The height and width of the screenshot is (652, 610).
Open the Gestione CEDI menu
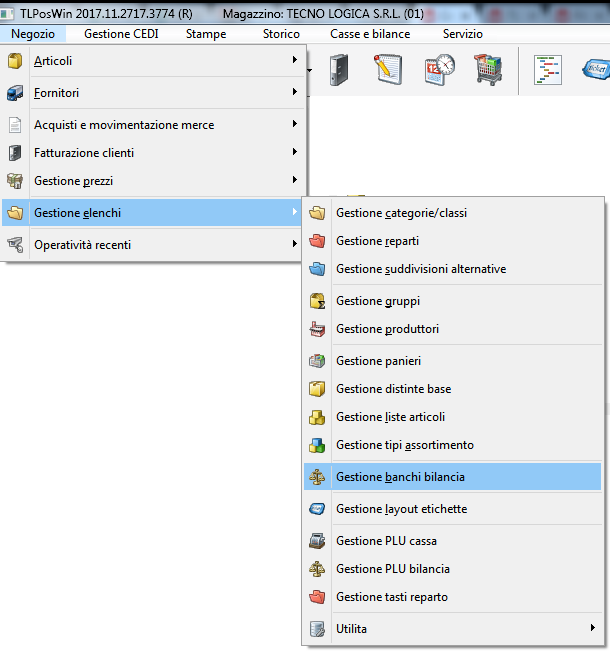[121, 34]
